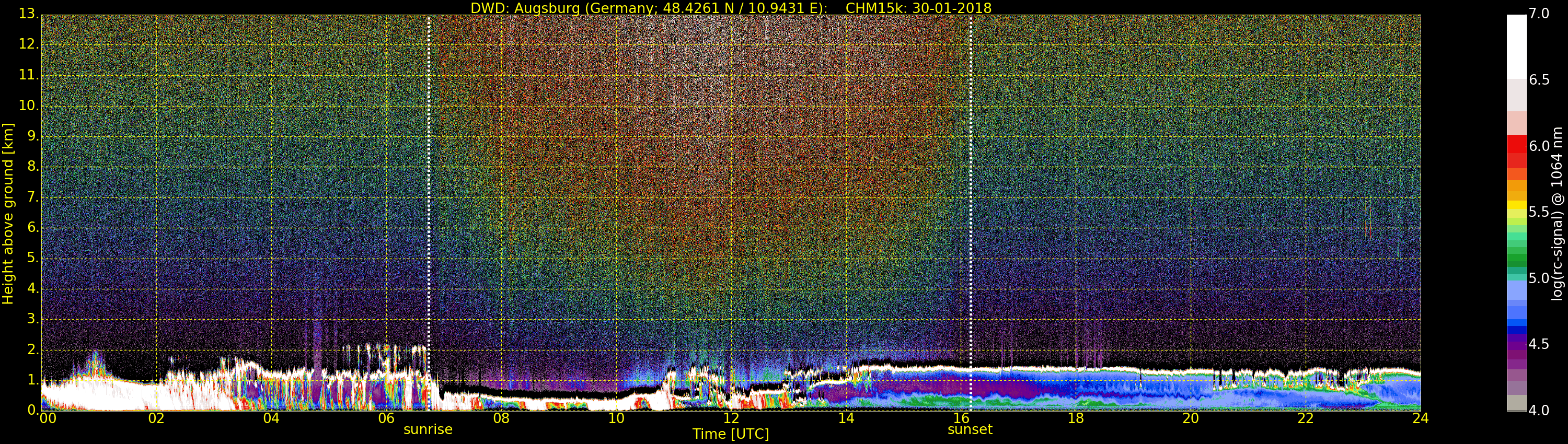1568x444 pixels.
Task: Click the colorbar tick label "4.0"
Action: [x=1539, y=411]
